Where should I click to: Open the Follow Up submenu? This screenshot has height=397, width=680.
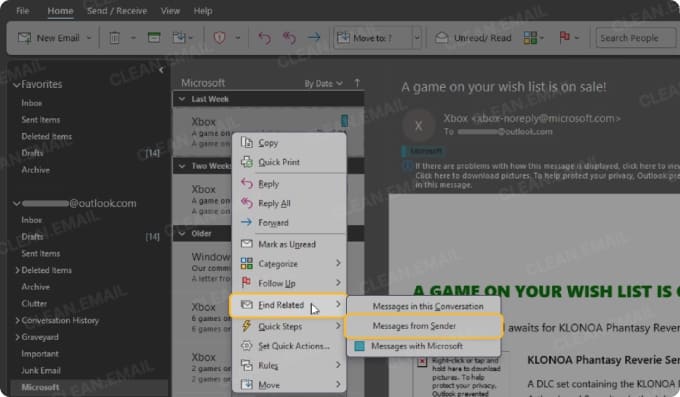pyautogui.click(x=289, y=283)
